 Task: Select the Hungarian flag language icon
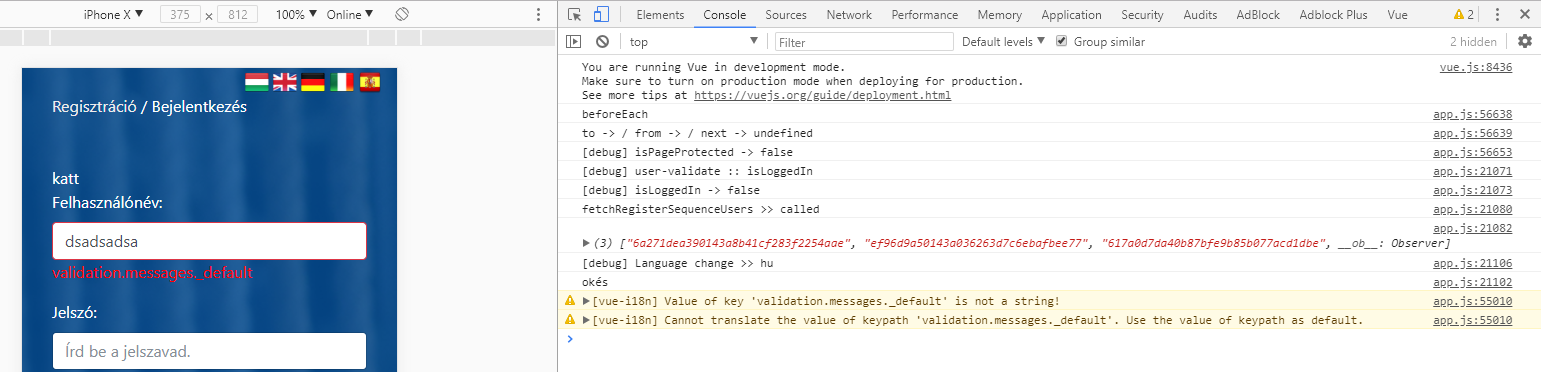click(x=257, y=82)
